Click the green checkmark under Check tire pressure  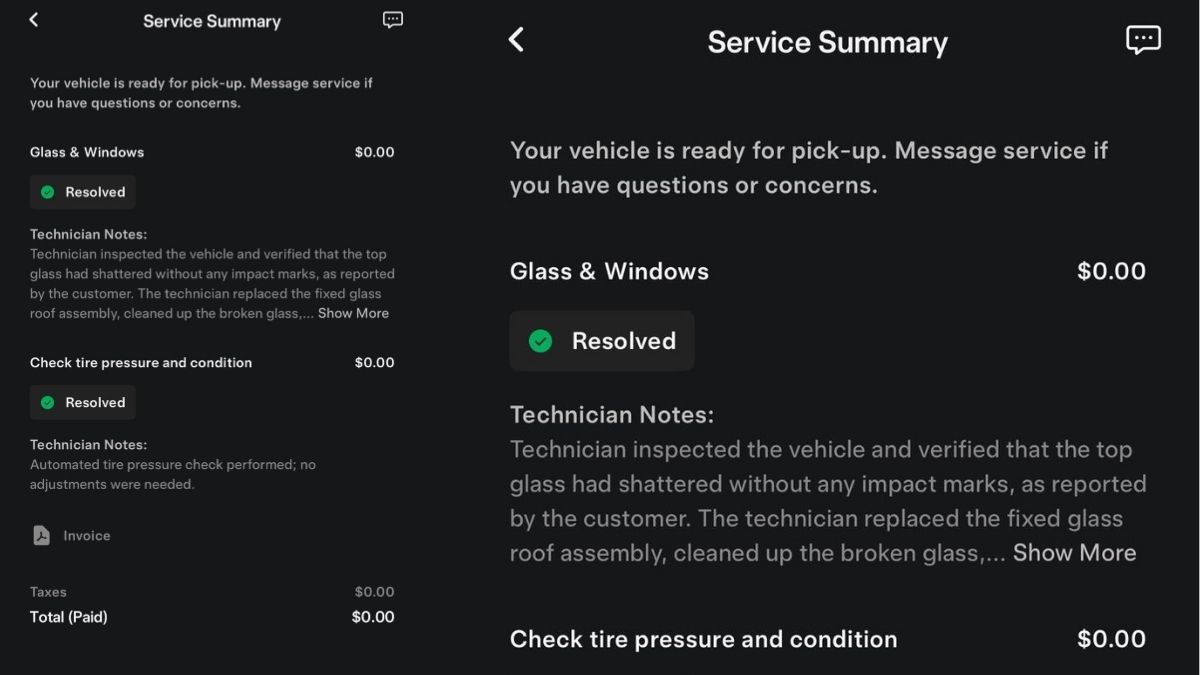click(49, 402)
